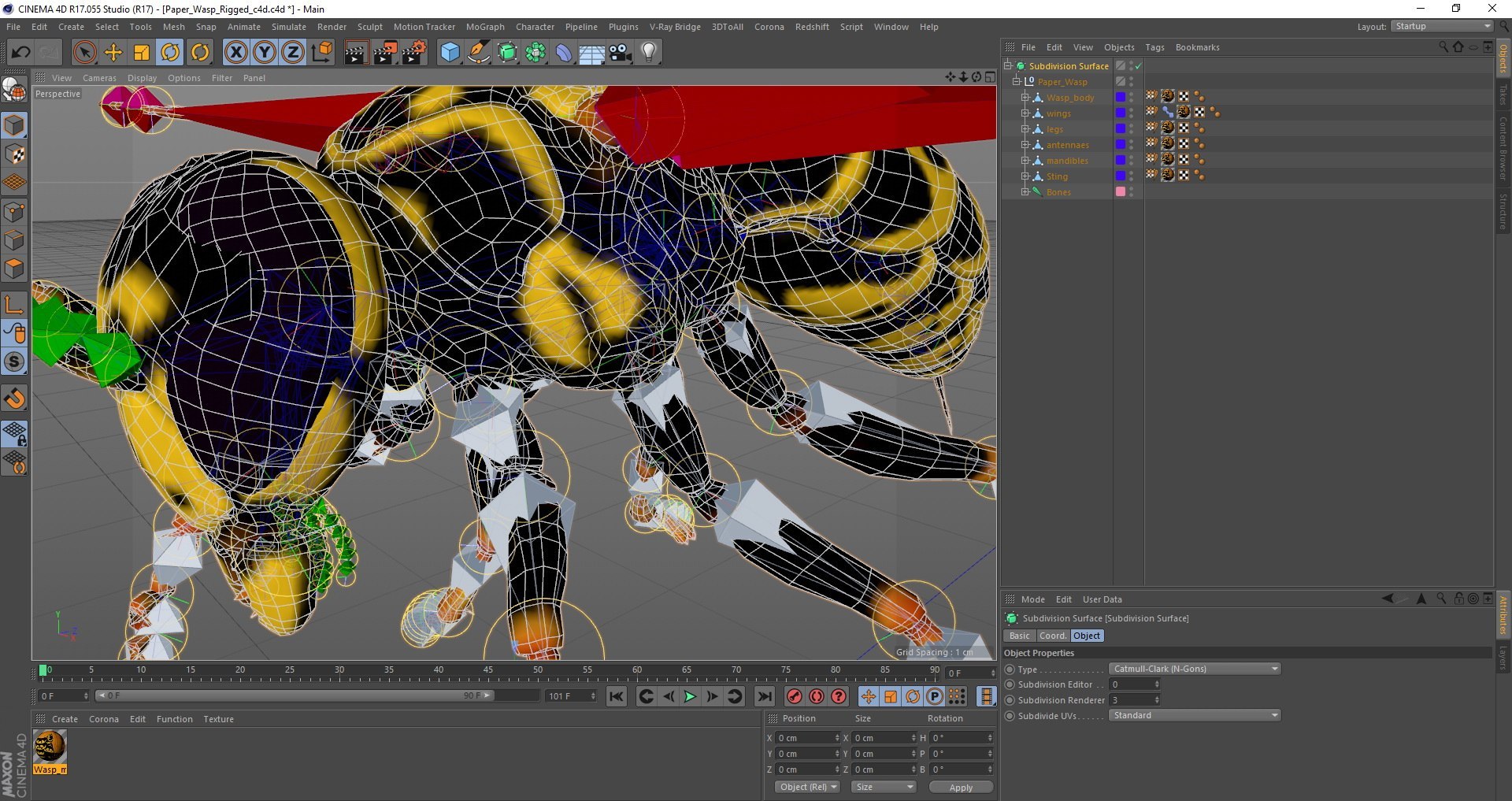Expand the Wasp_body object

click(x=1025, y=98)
